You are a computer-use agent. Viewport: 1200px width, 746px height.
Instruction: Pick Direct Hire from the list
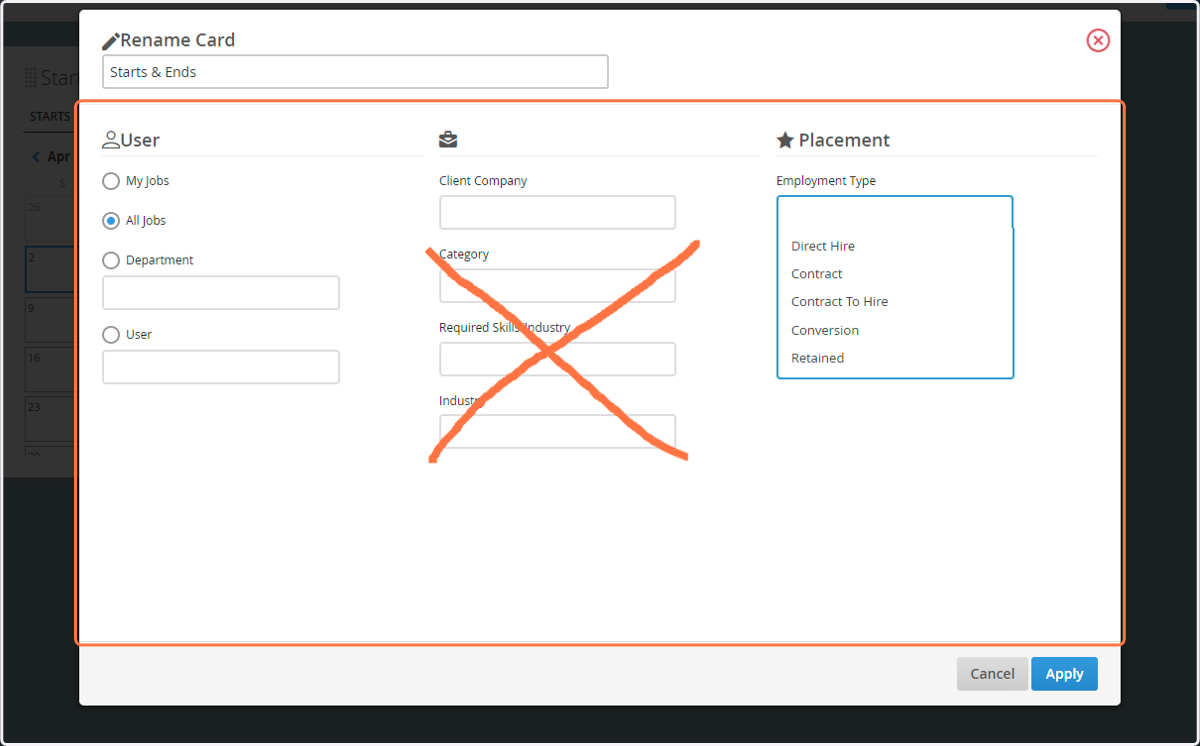click(x=823, y=246)
